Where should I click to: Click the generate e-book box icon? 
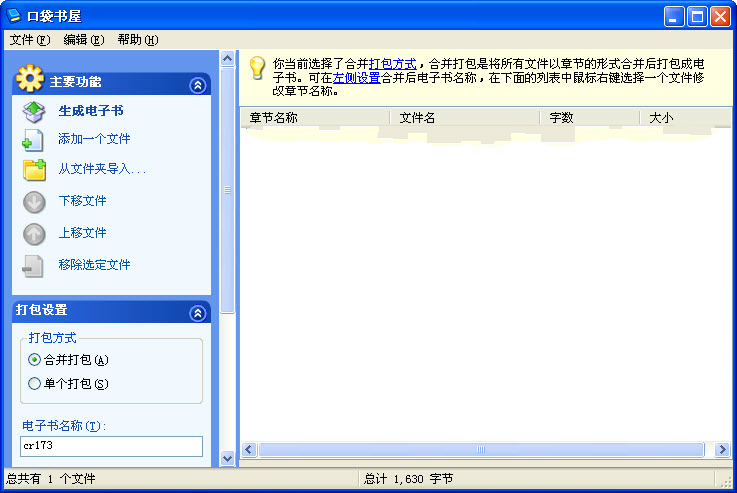34,111
